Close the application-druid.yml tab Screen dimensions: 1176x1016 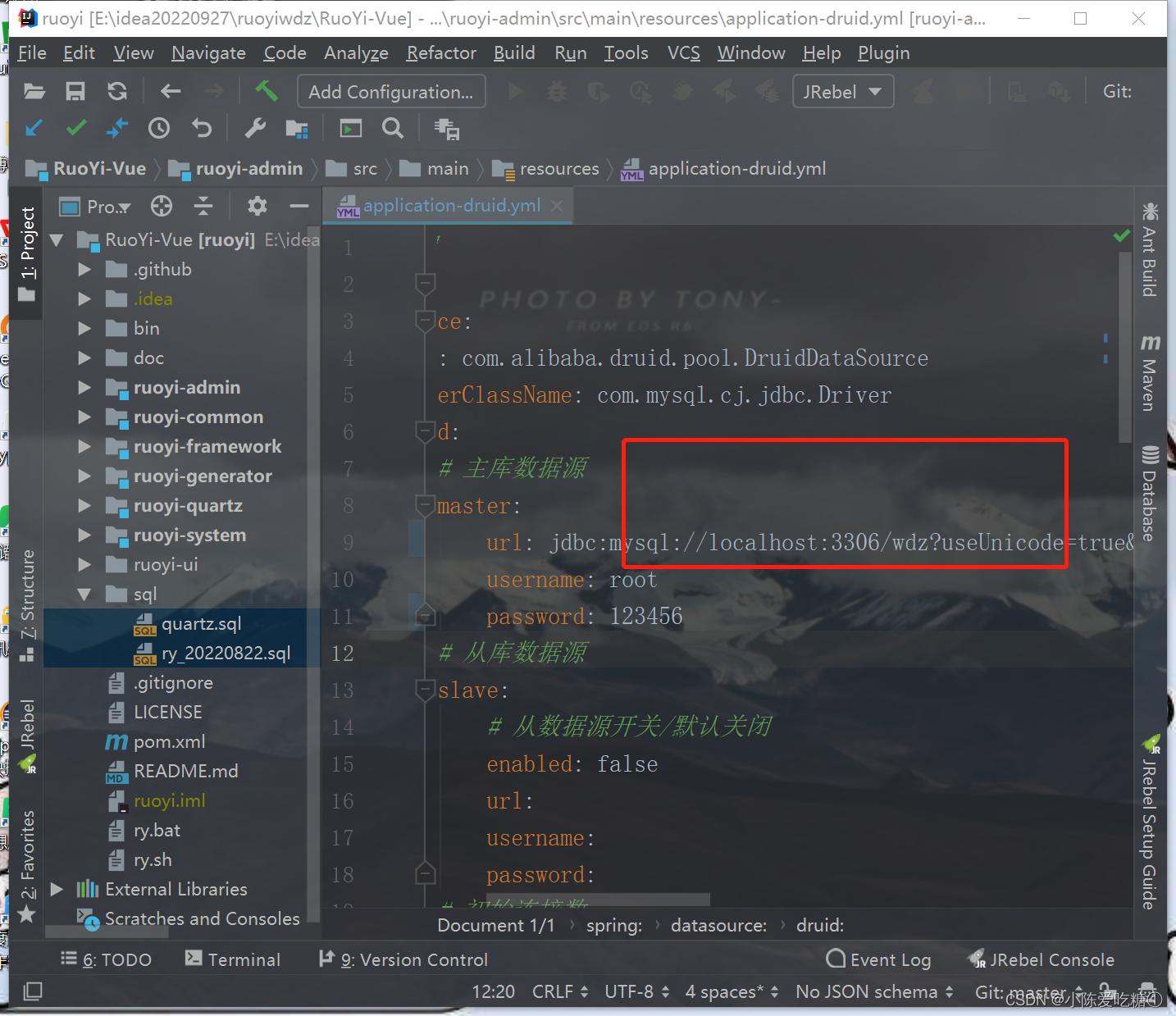pyautogui.click(x=557, y=206)
